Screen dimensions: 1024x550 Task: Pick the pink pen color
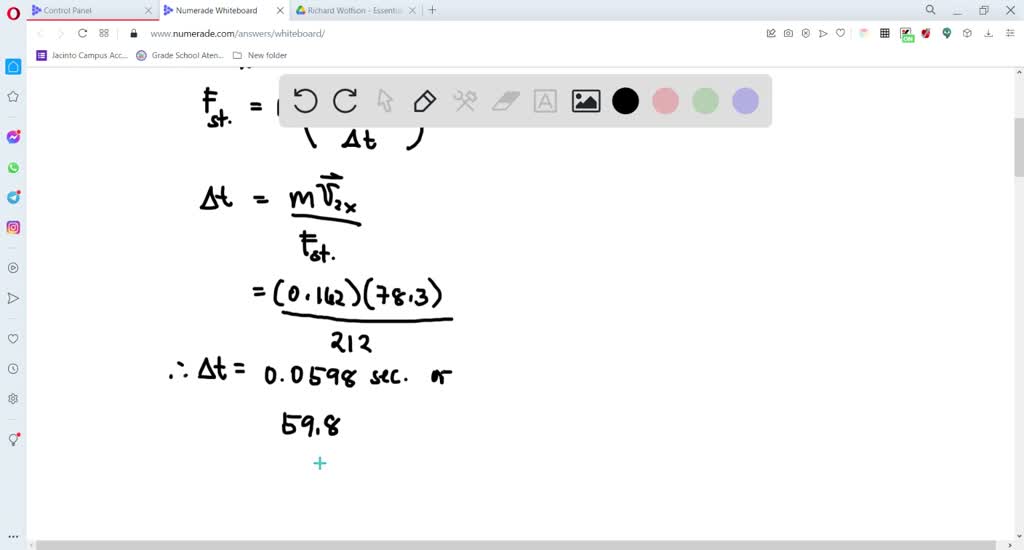665,101
